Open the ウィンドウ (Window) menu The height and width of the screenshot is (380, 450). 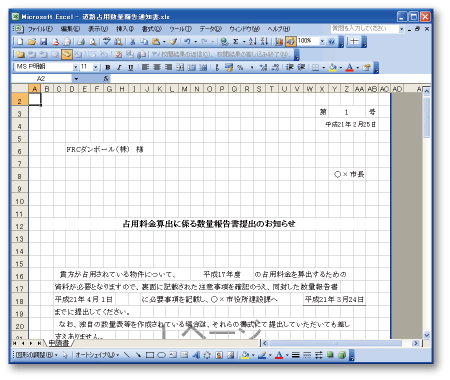click(x=244, y=29)
